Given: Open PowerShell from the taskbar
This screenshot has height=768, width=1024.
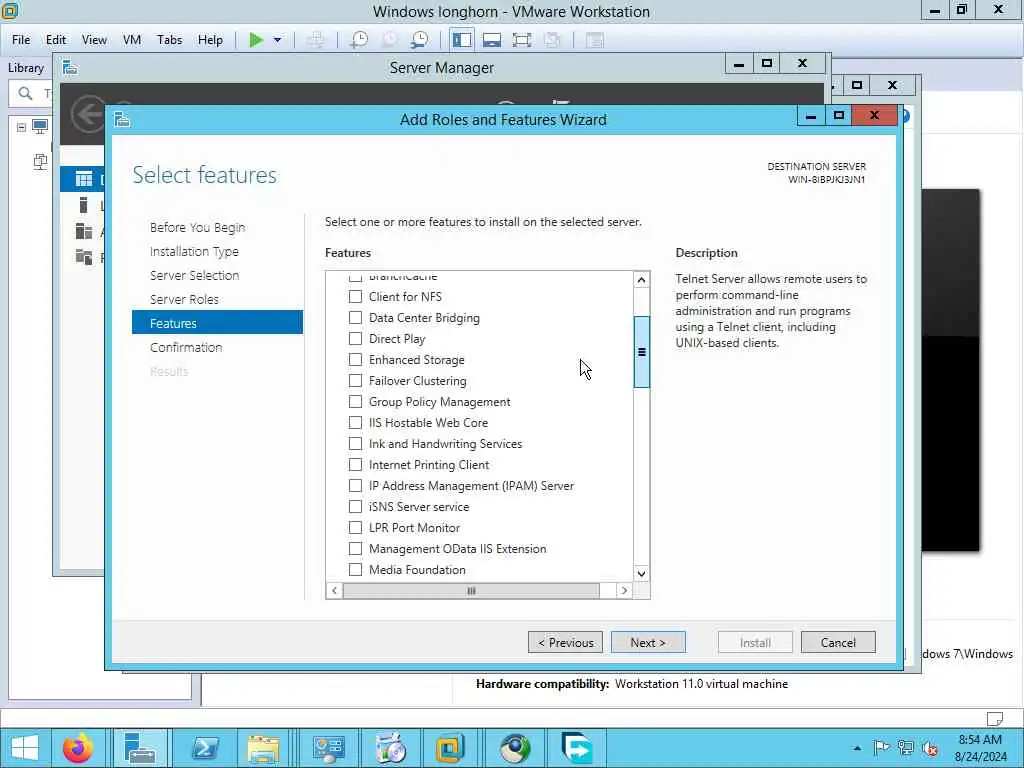Looking at the screenshot, I should pyautogui.click(x=205, y=748).
